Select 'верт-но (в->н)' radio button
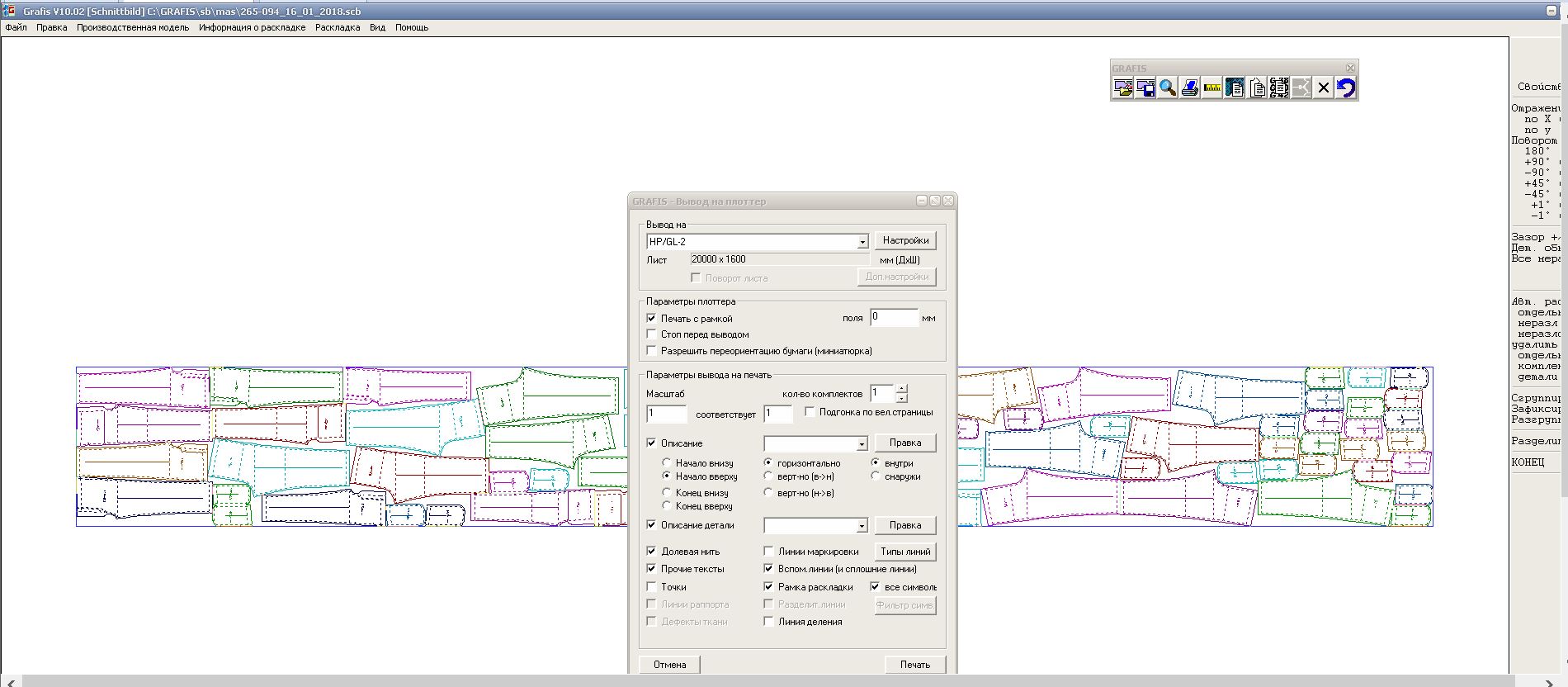The height and width of the screenshot is (687, 1568). 768,476
